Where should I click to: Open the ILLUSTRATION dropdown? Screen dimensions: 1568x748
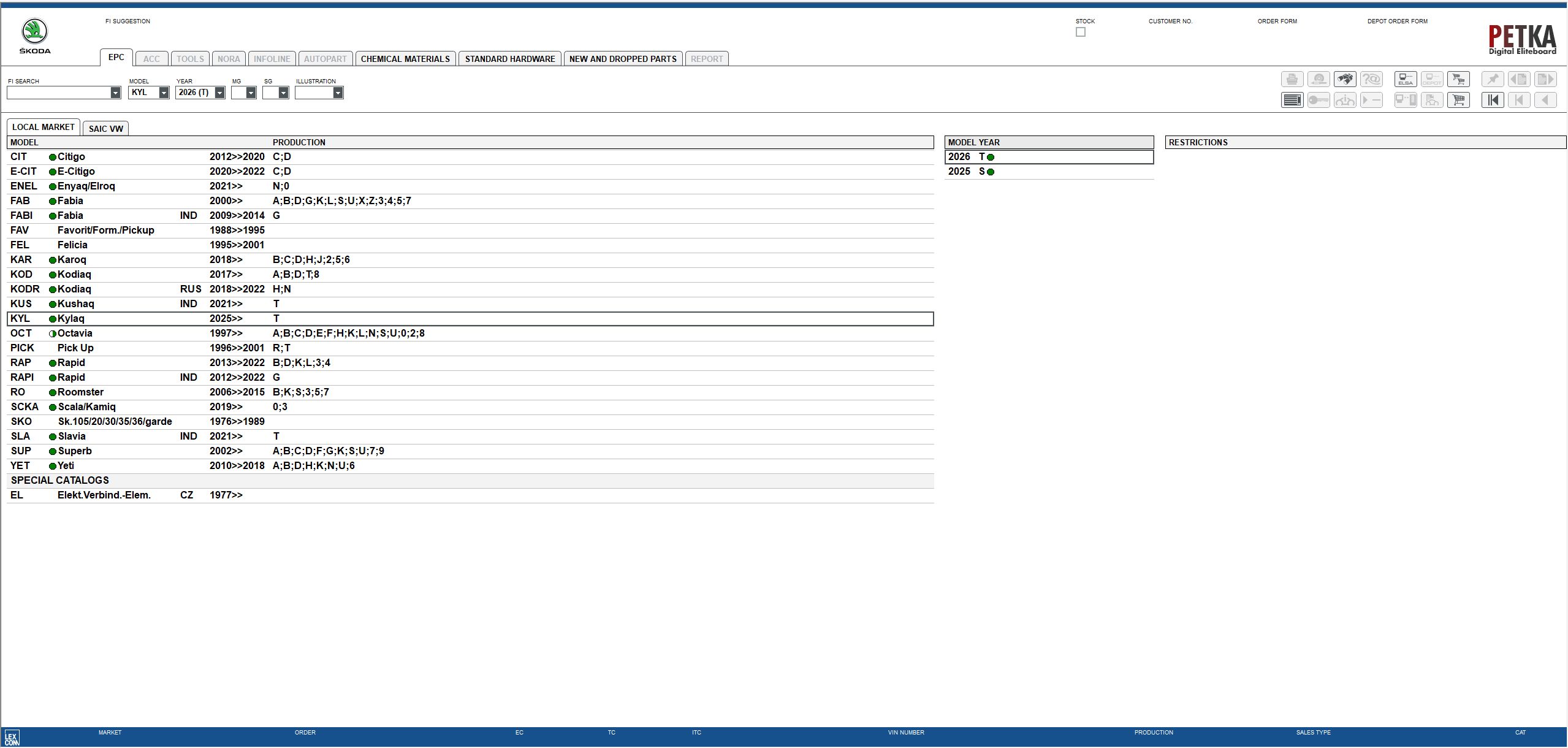point(338,93)
